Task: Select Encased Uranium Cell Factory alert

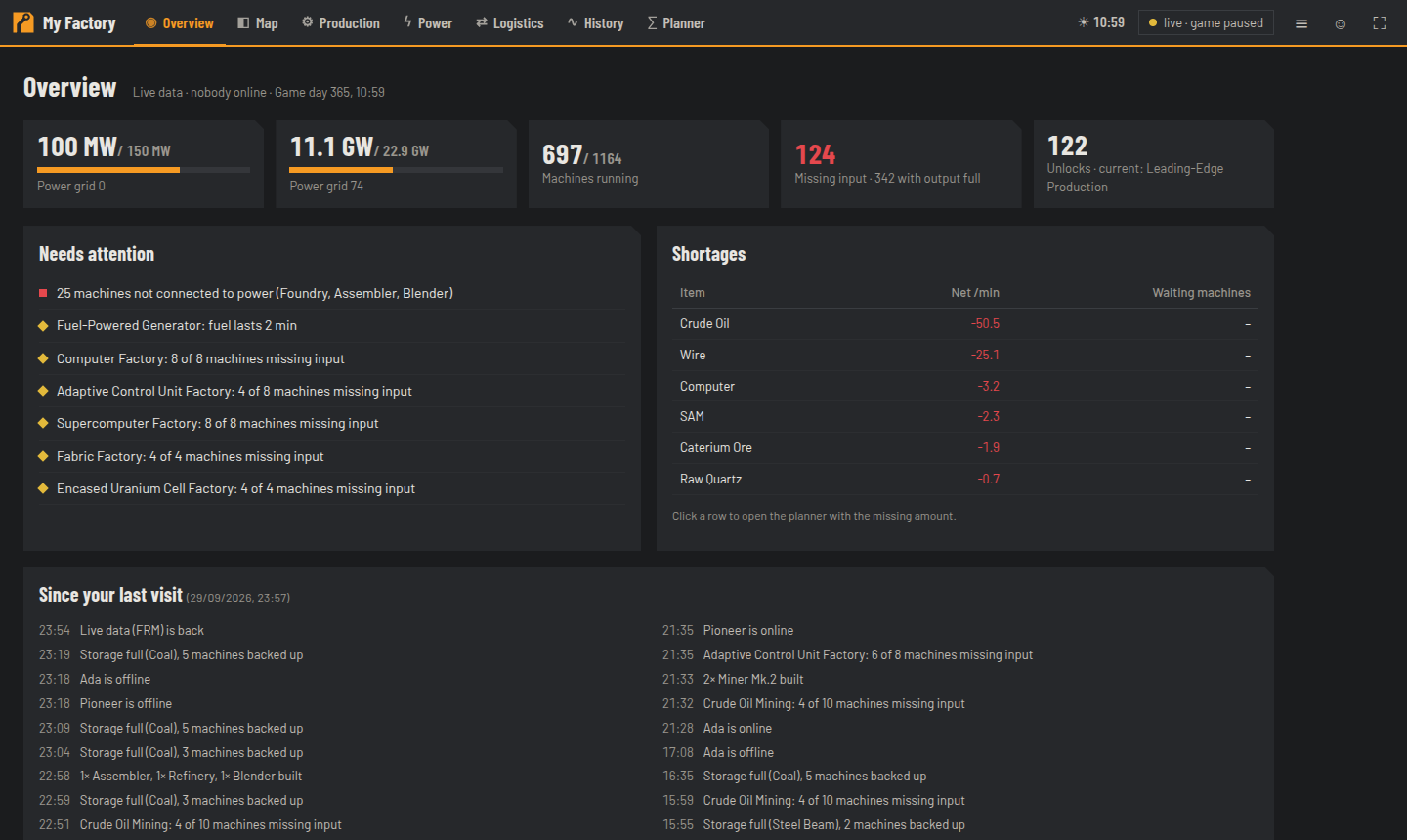Action: (x=332, y=488)
